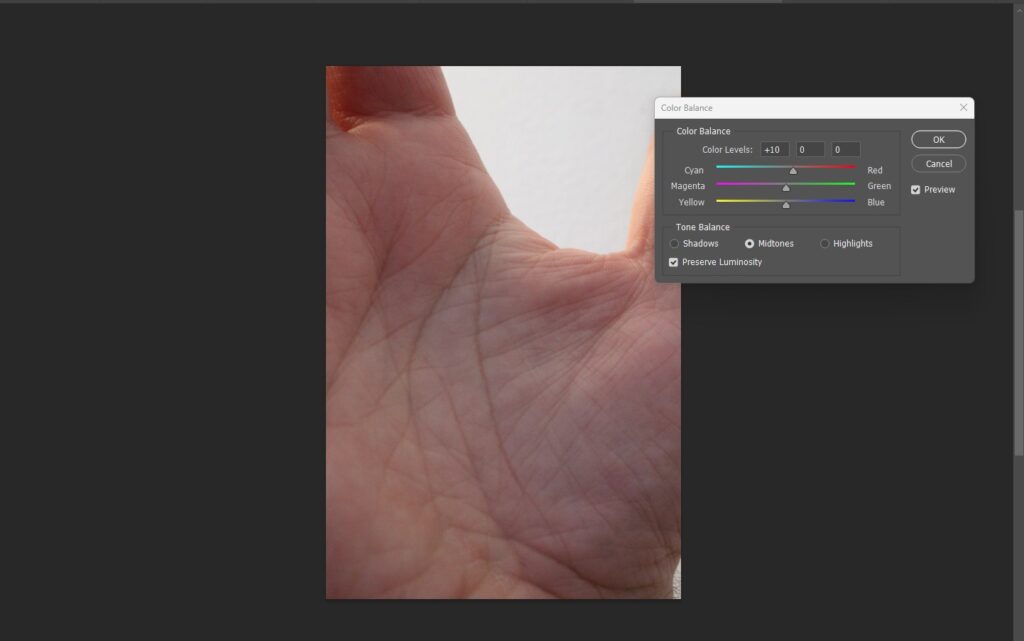Image resolution: width=1024 pixels, height=641 pixels.
Task: Click OK in Color Balance dialog
Action: (x=938, y=140)
